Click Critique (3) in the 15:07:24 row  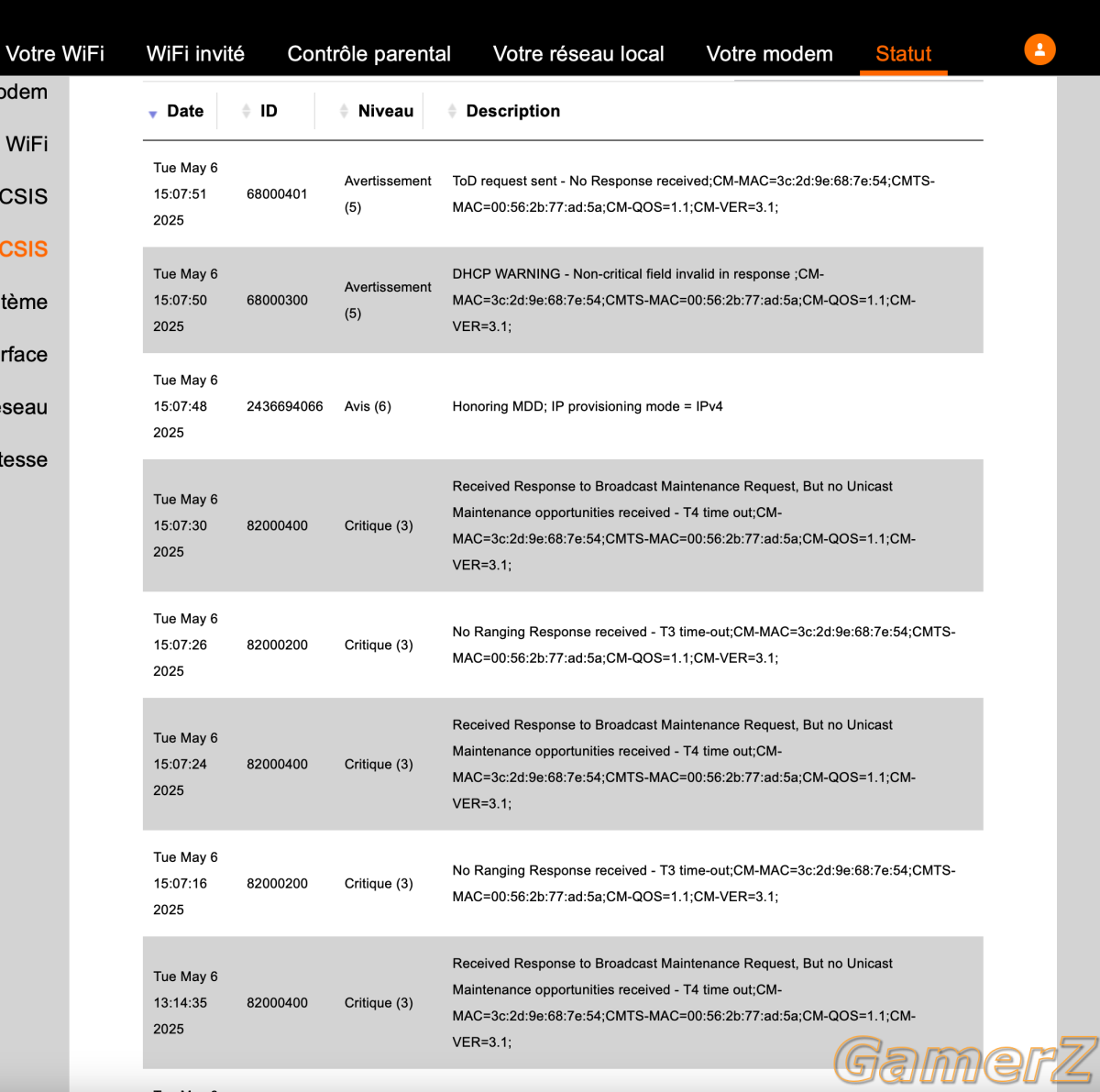click(x=379, y=764)
